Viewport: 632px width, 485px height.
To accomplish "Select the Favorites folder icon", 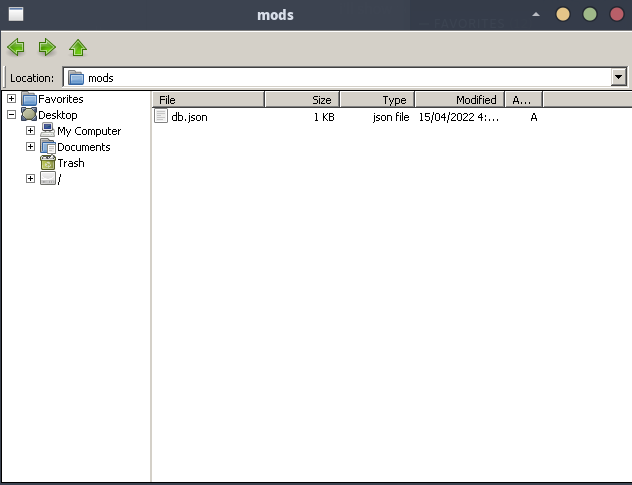I will [29, 99].
